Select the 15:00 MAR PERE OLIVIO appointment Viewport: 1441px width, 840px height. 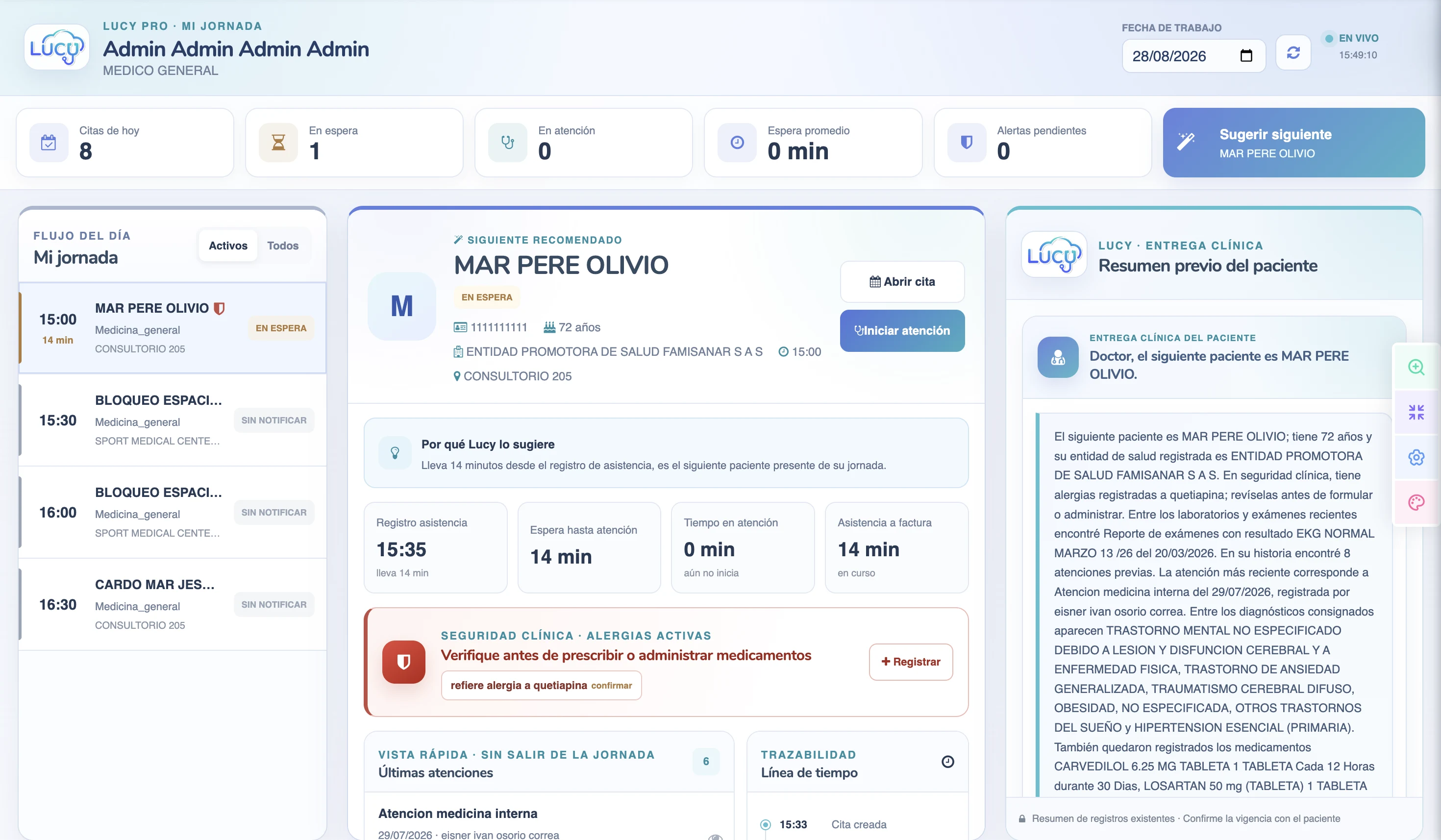[173, 328]
